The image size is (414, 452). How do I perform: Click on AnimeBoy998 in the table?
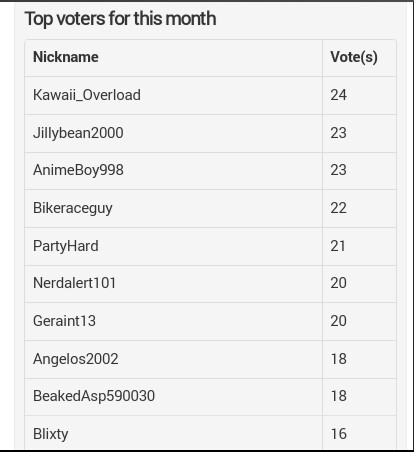(x=78, y=170)
